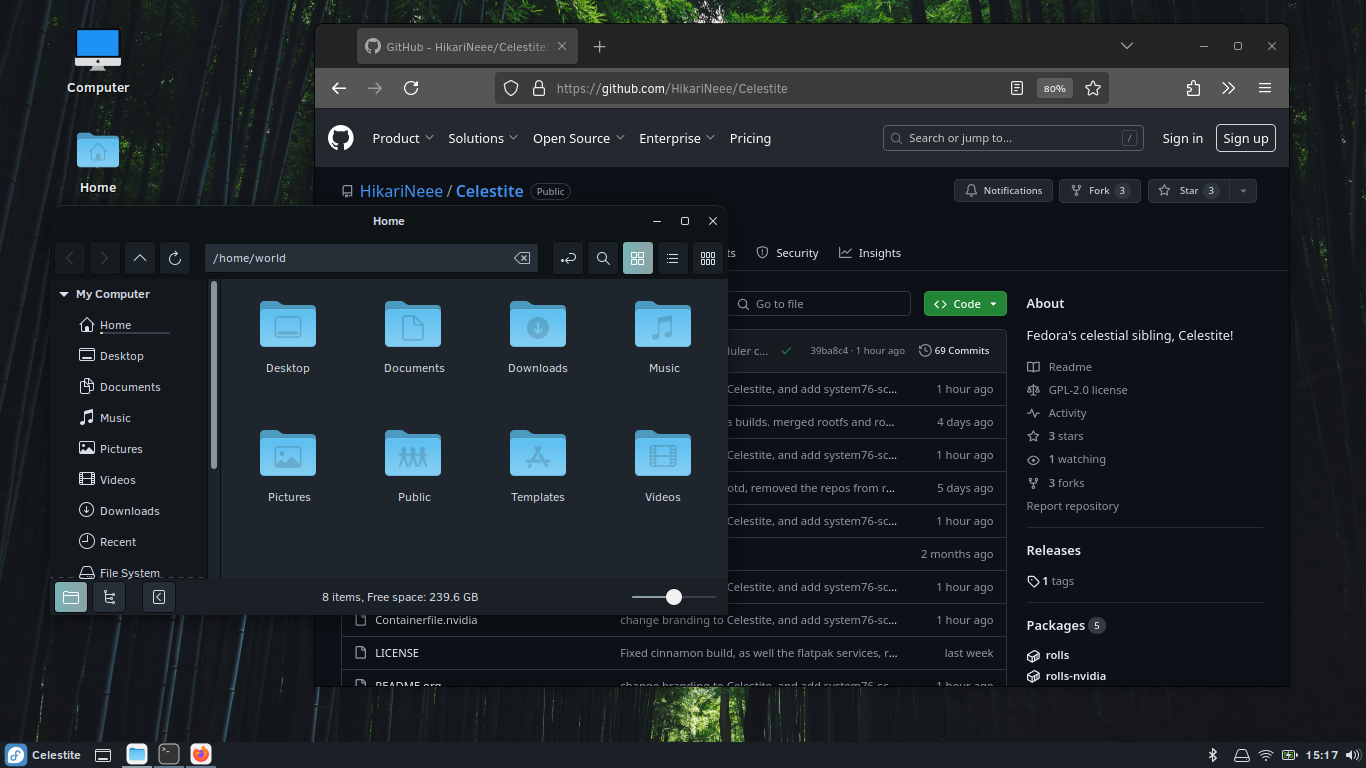Expand the Product menu on GitHub
This screenshot has height=768, width=1366.
click(402, 138)
